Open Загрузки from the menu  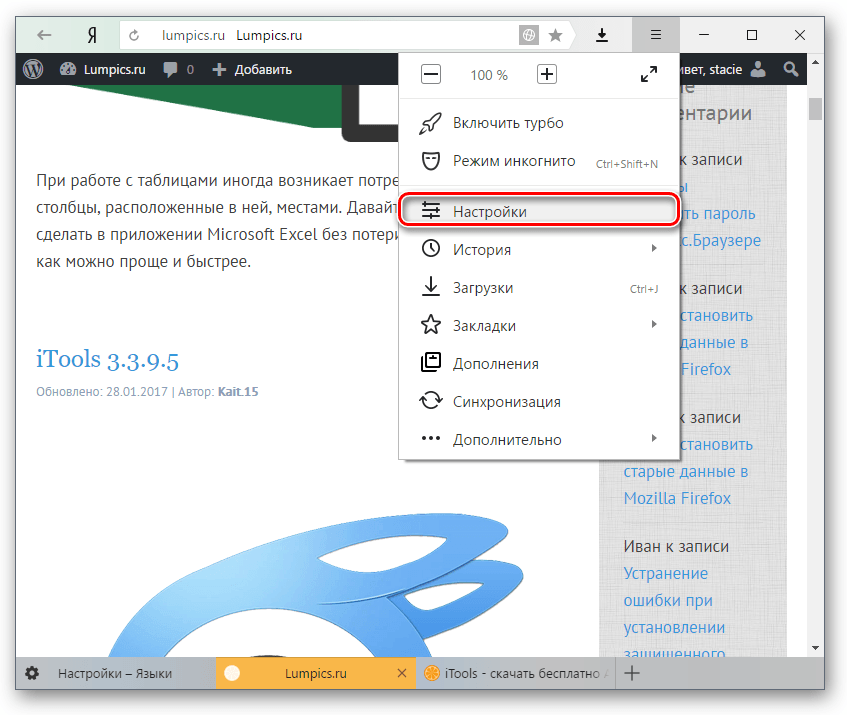tap(539, 288)
